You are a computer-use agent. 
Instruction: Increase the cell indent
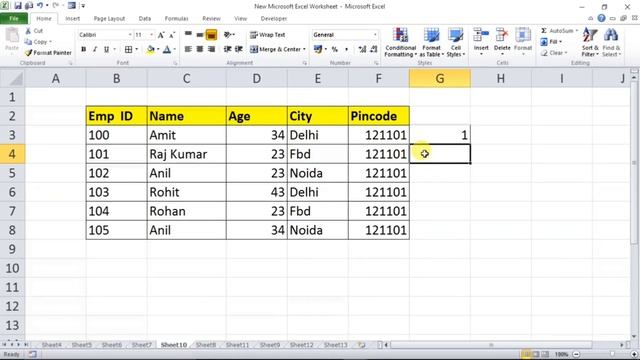tap(239, 49)
